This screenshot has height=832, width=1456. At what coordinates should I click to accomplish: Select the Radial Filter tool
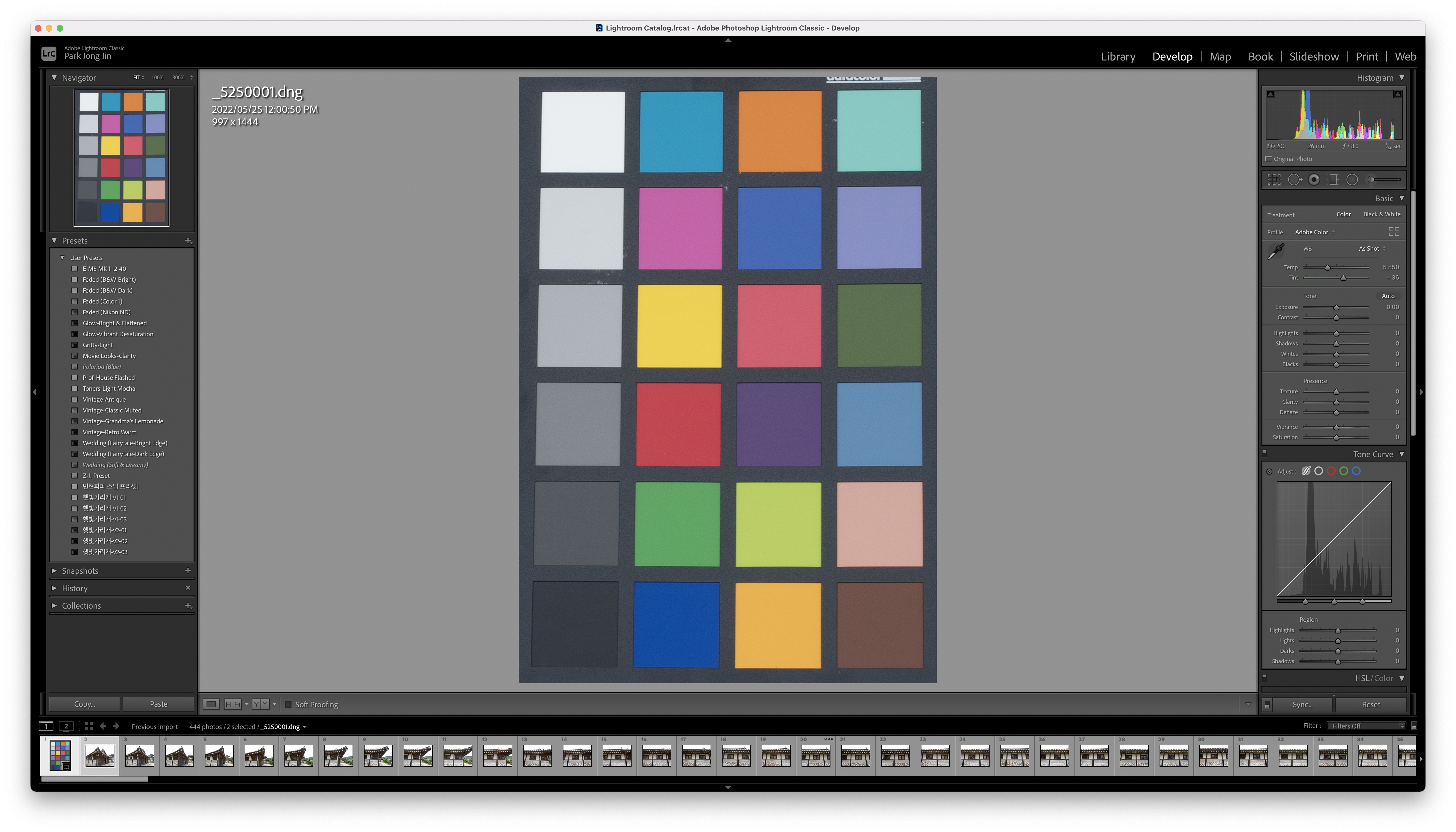tap(1351, 180)
